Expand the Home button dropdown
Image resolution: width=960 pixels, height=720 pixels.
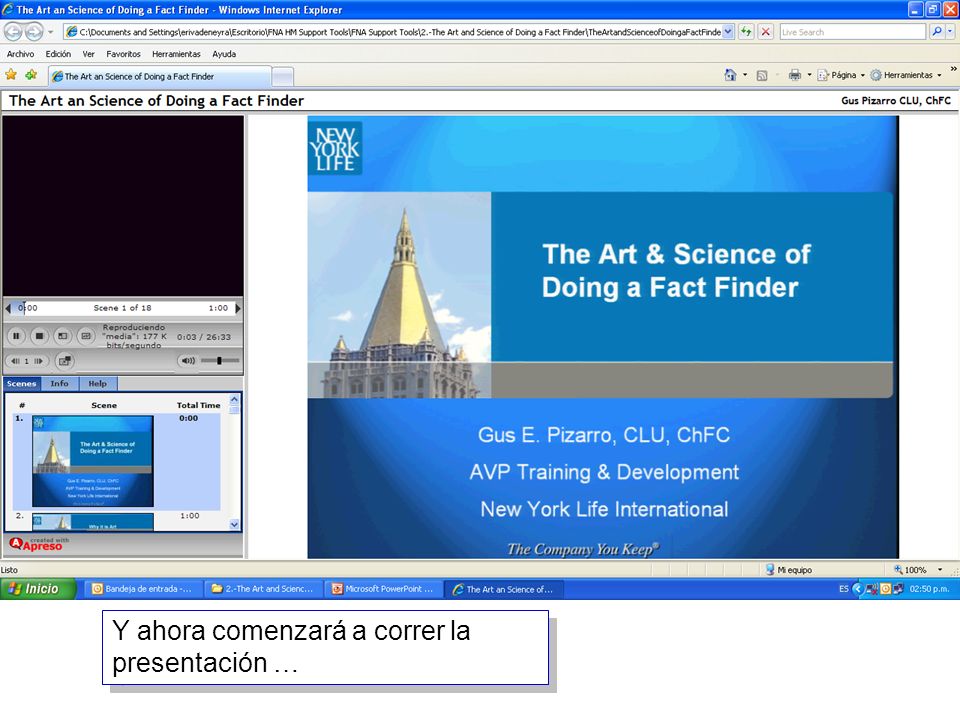(x=745, y=75)
